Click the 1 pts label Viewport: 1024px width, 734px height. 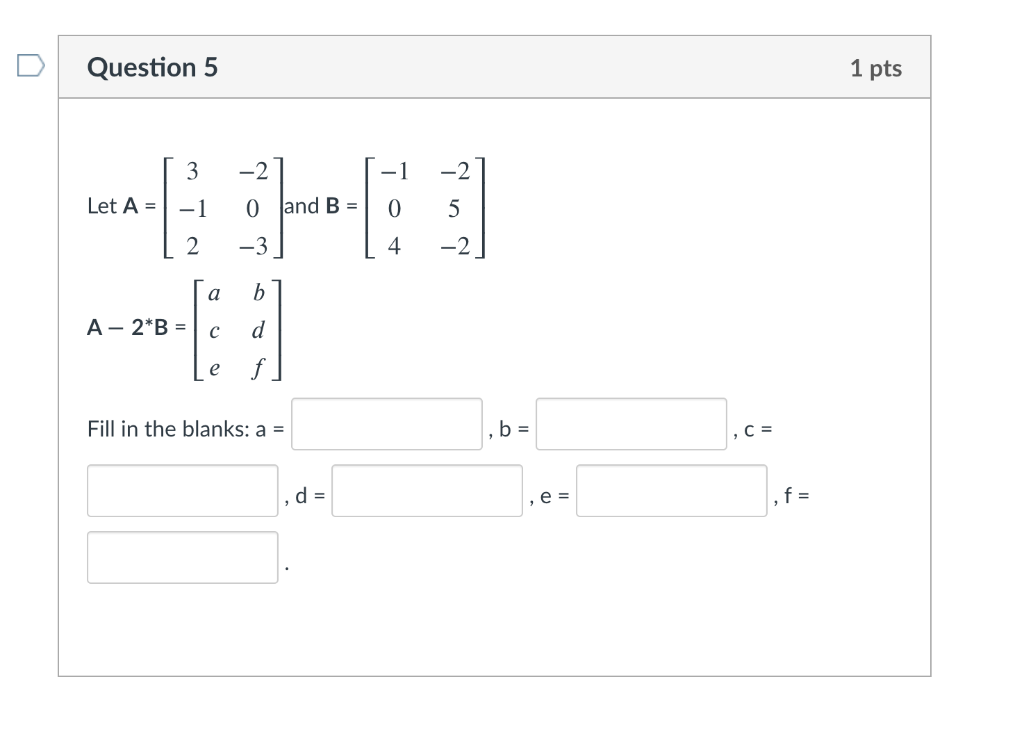tap(876, 68)
